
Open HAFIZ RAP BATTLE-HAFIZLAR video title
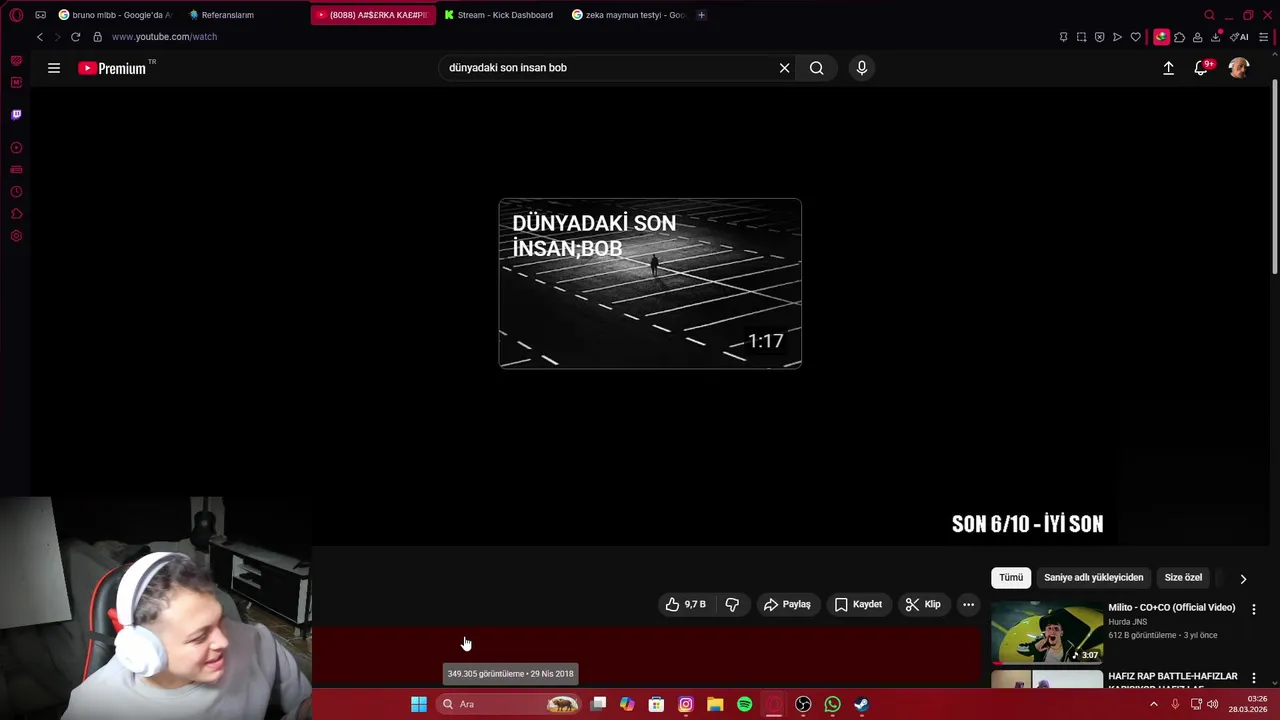pyautogui.click(x=1173, y=676)
